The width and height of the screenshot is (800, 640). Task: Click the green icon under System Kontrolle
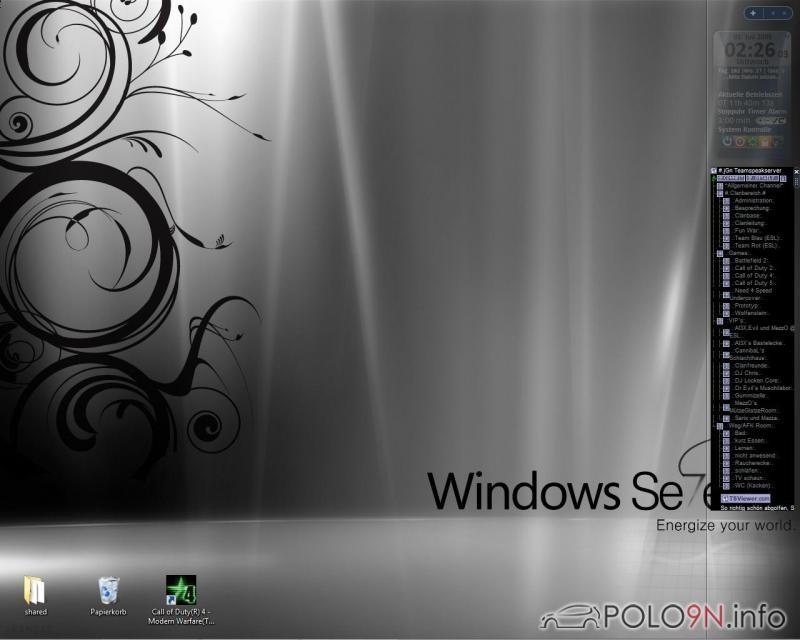tap(749, 141)
